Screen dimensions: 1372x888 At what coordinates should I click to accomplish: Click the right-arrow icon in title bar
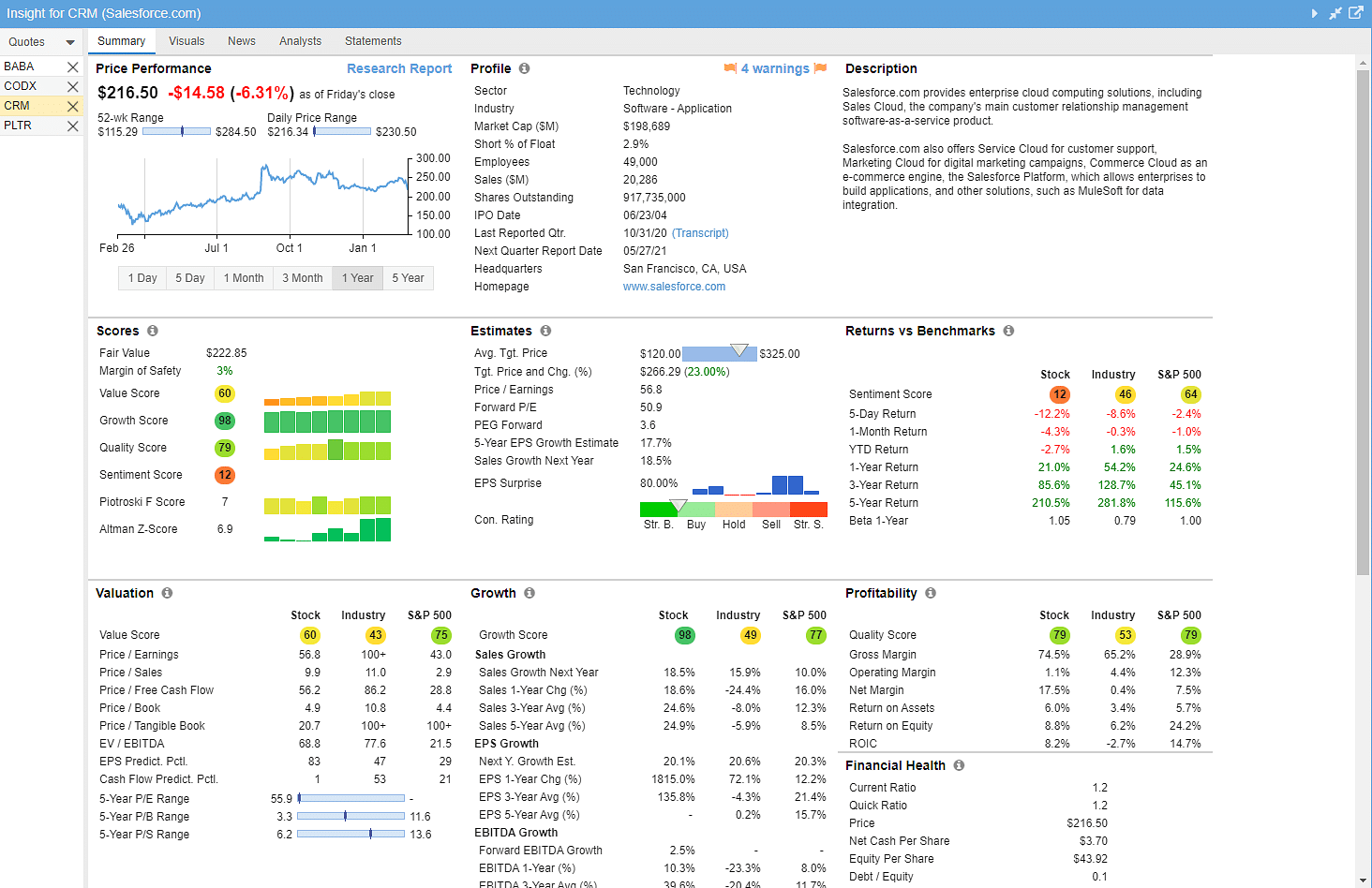point(1314,13)
